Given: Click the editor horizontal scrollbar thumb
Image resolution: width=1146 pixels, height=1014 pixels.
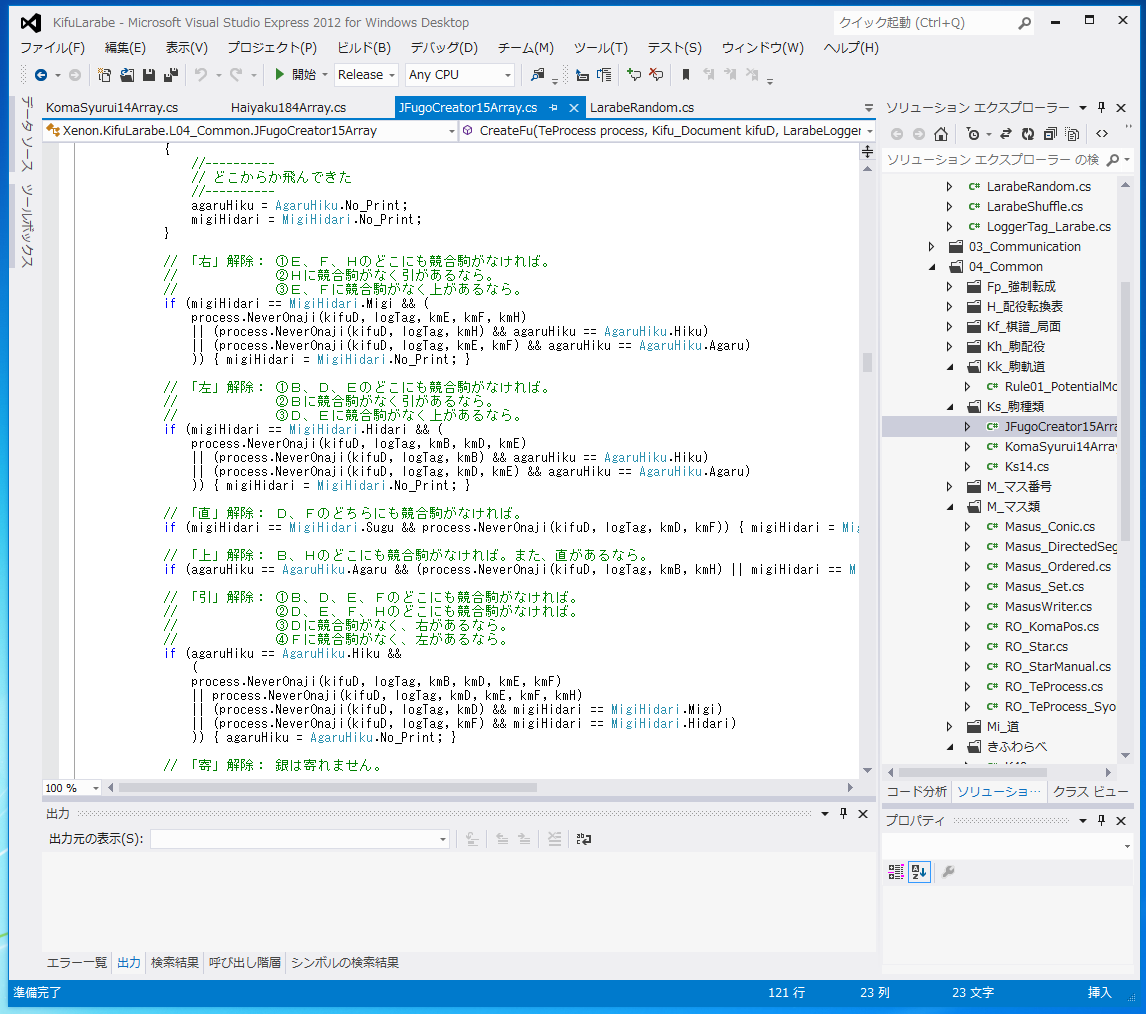Looking at the screenshot, I should coord(327,788).
